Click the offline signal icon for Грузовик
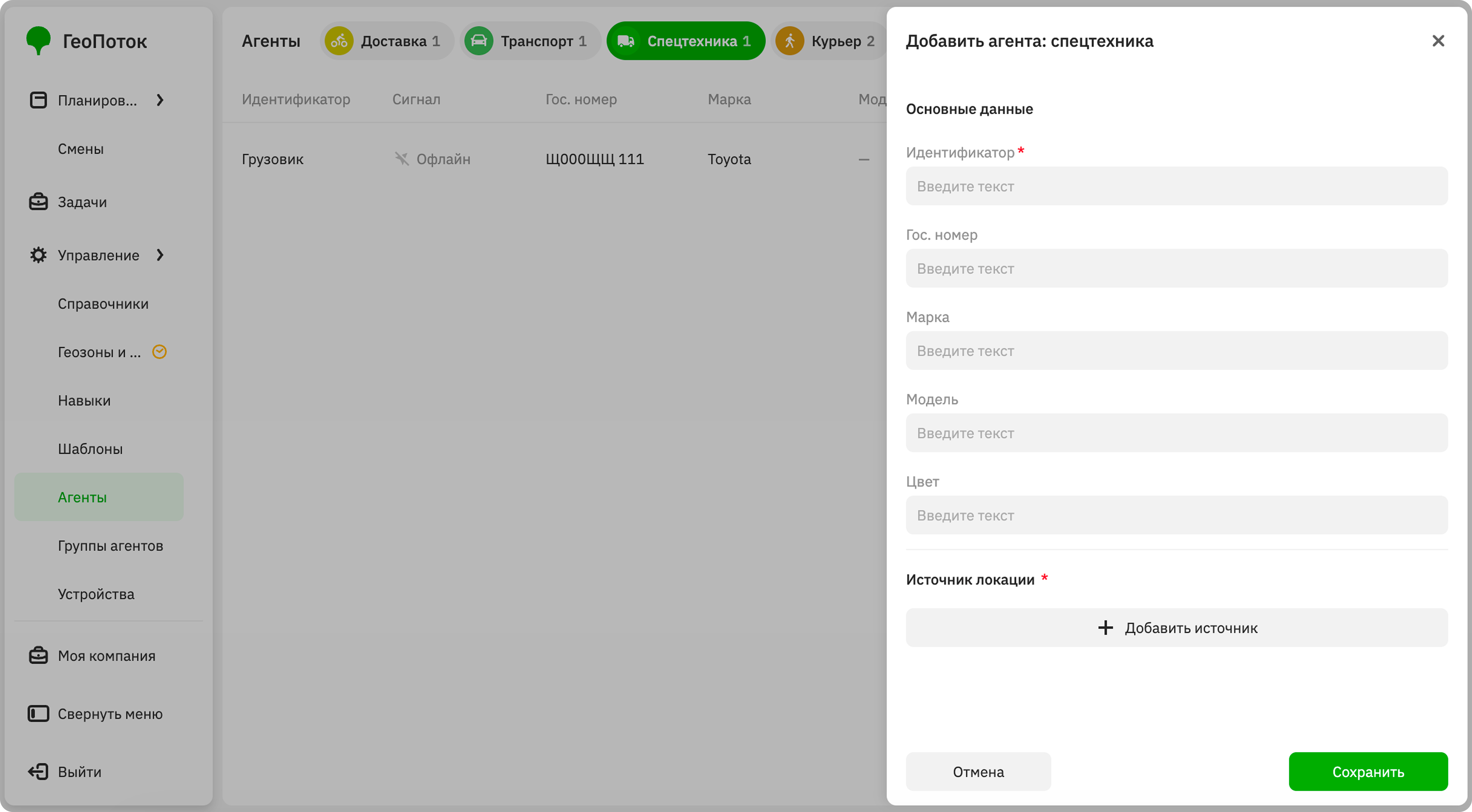 tap(402, 159)
